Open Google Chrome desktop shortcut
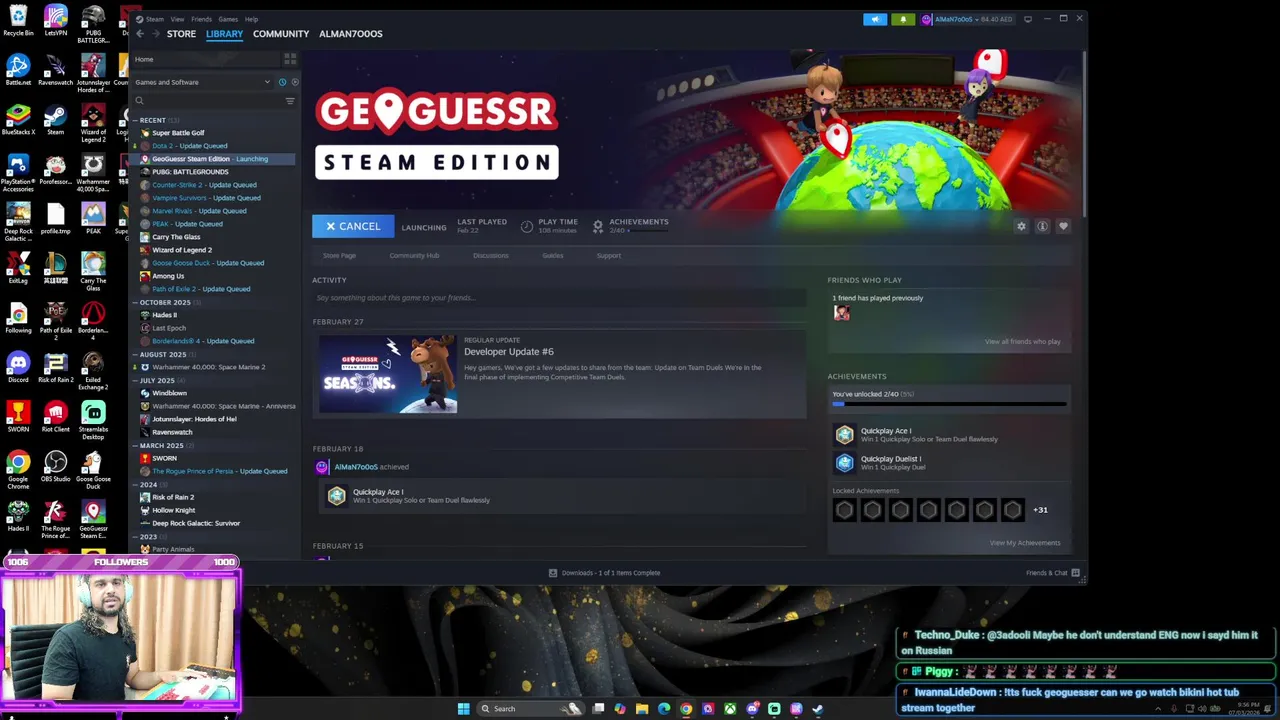The height and width of the screenshot is (720, 1280). 18,466
